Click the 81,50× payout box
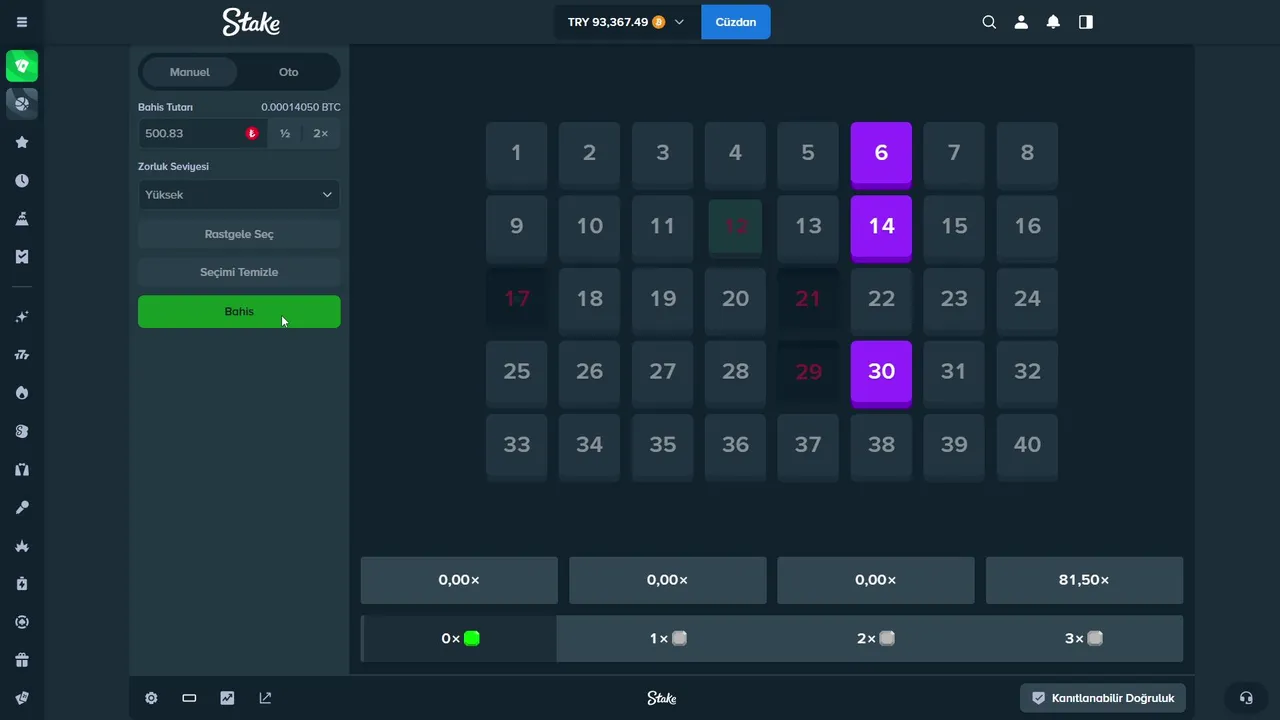Image resolution: width=1280 pixels, height=720 pixels. click(x=1084, y=580)
